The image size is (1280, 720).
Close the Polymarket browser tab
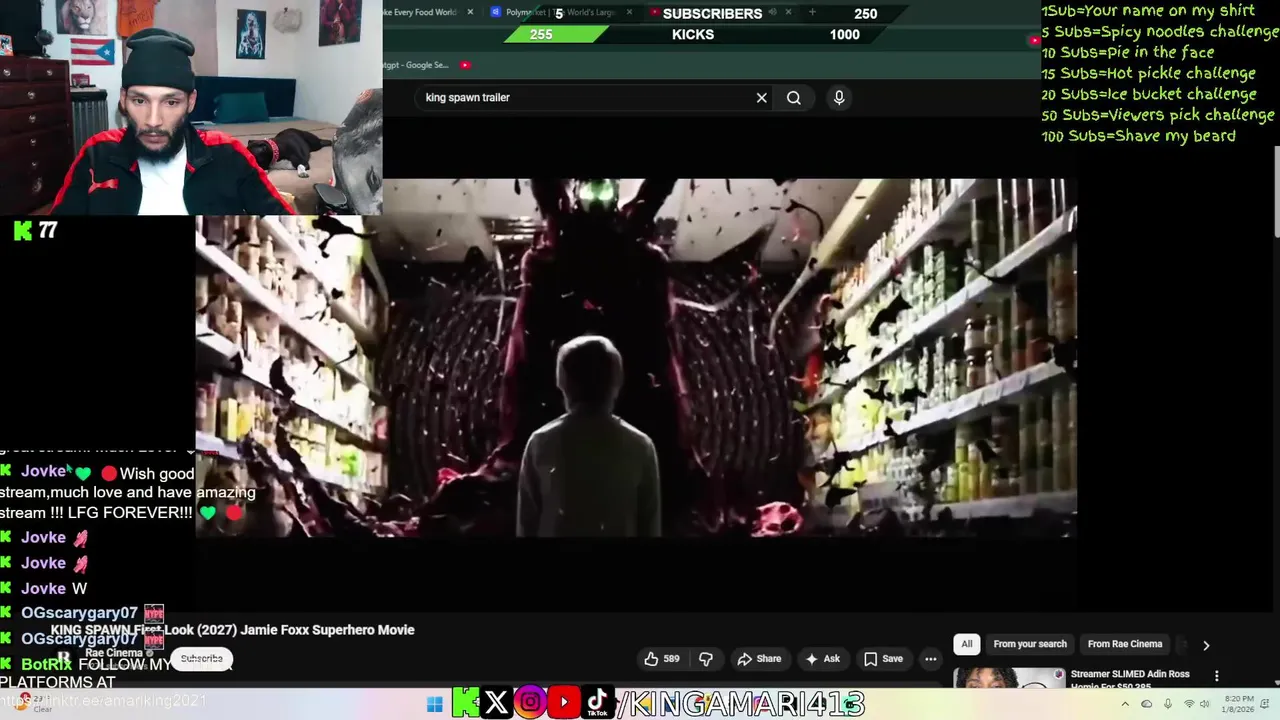click(629, 13)
